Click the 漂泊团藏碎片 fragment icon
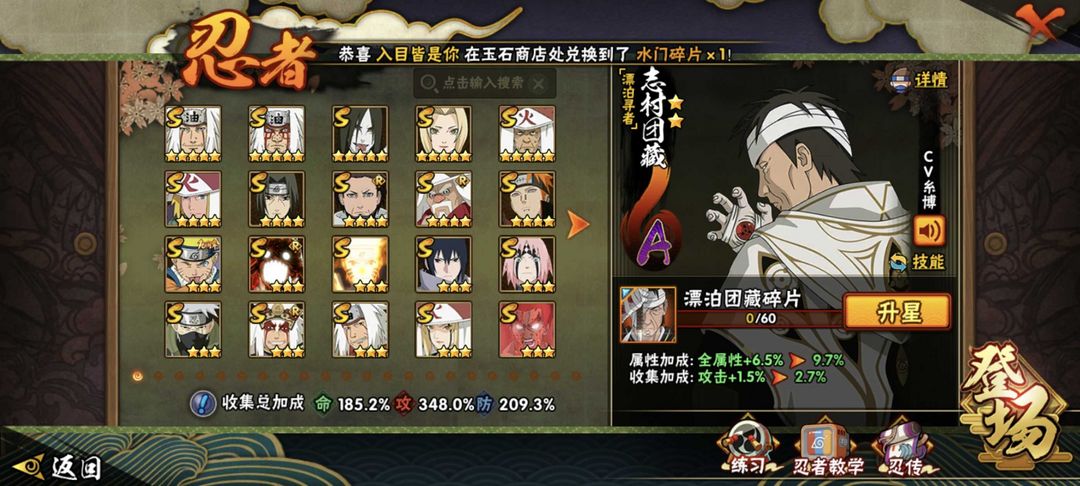This screenshot has width=1080, height=486. click(647, 315)
